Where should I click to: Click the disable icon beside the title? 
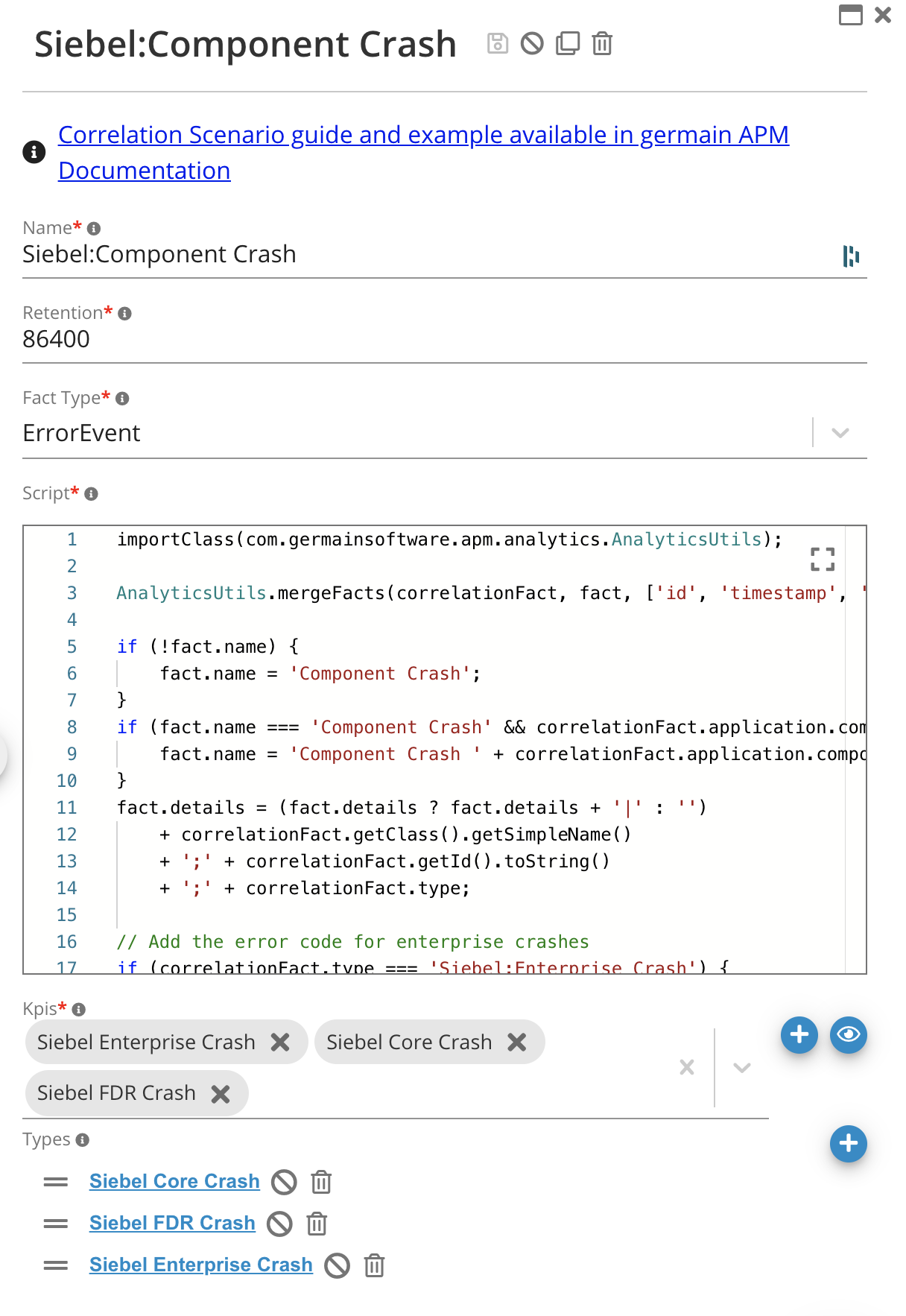pos(532,44)
